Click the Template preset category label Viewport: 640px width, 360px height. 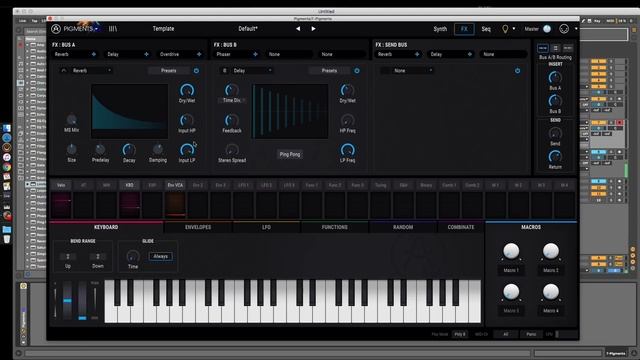pos(163,29)
